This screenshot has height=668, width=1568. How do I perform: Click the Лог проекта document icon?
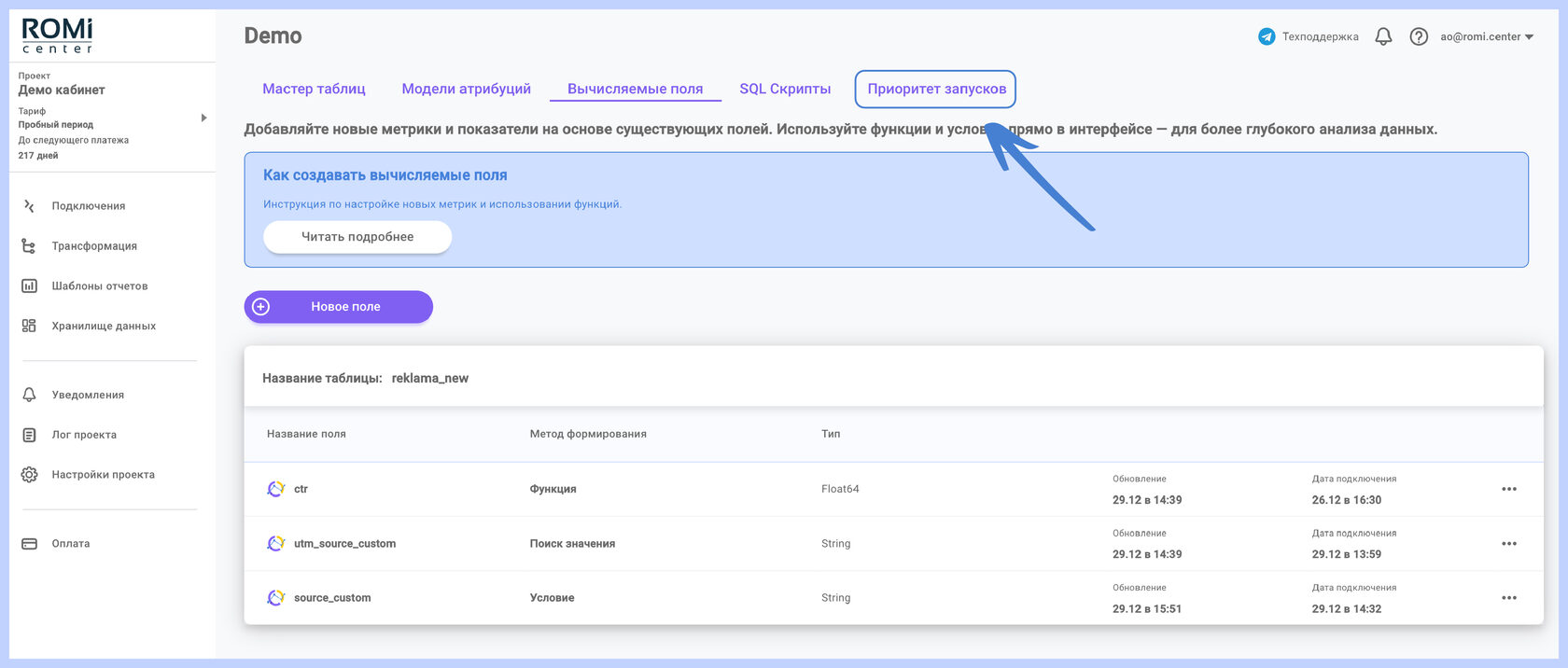click(29, 435)
